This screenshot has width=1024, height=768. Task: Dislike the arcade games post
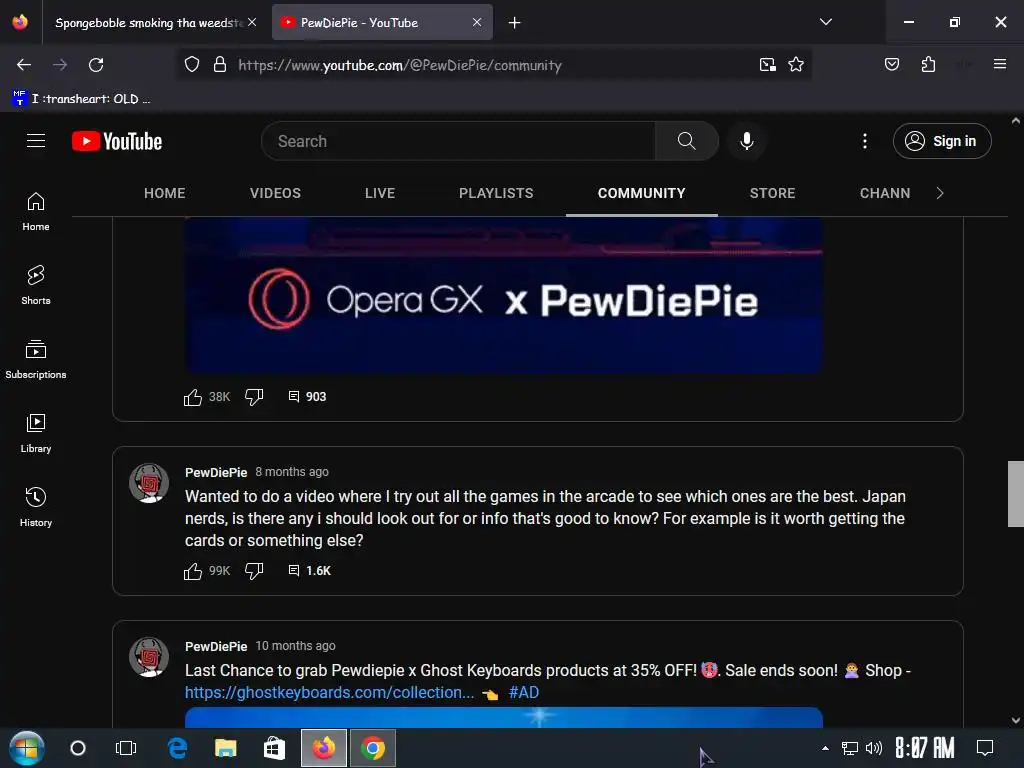(x=254, y=571)
